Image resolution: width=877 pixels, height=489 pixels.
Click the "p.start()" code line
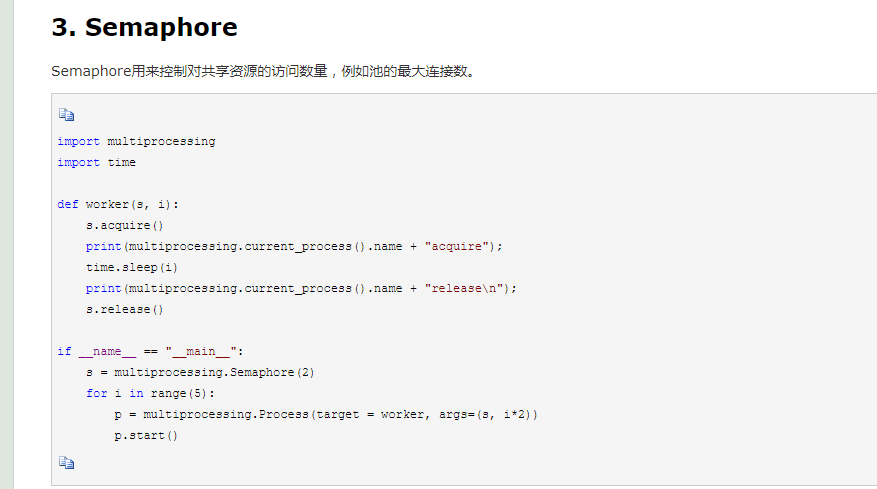(146, 436)
